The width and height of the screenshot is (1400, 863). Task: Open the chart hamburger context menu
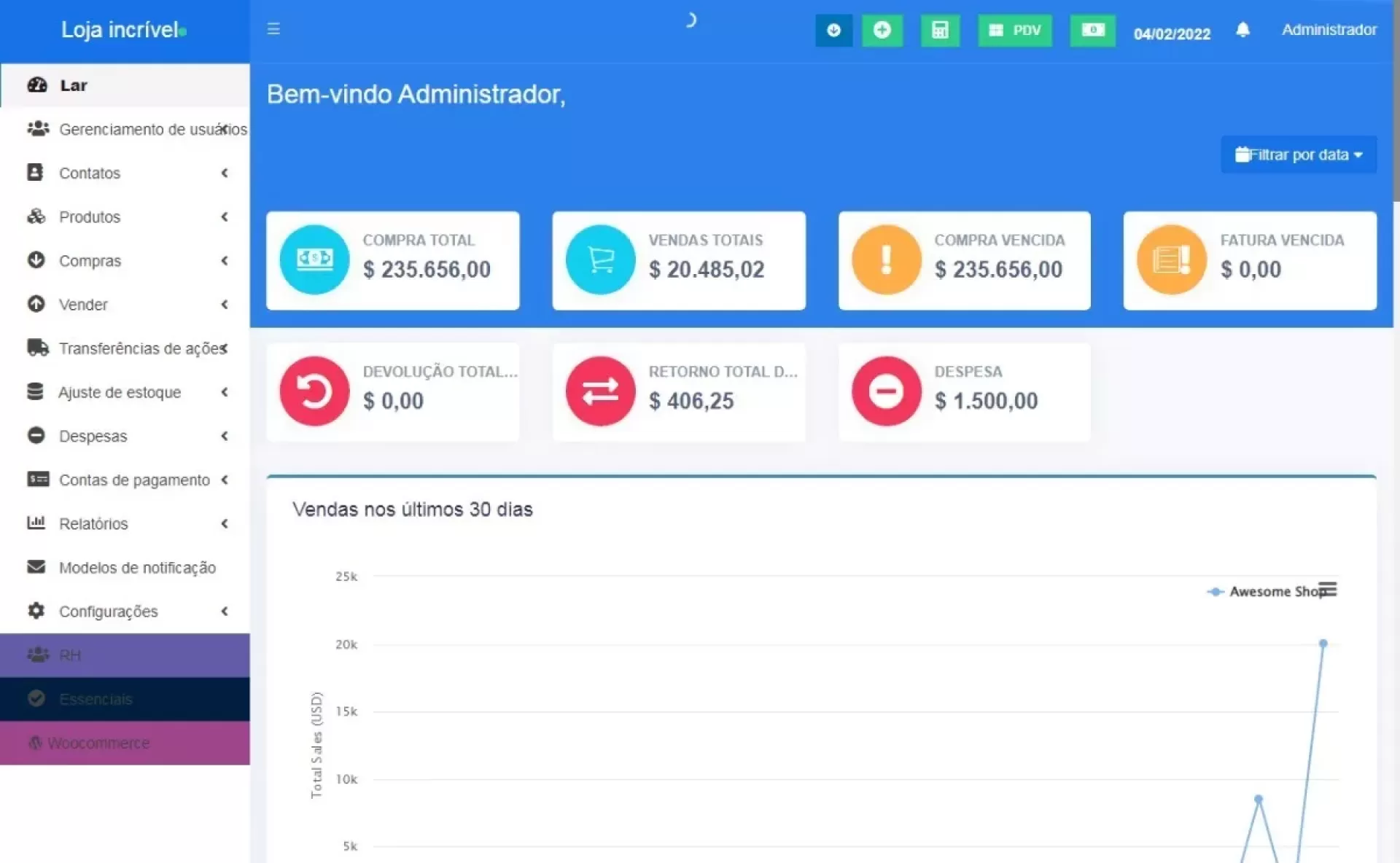[x=1328, y=589]
